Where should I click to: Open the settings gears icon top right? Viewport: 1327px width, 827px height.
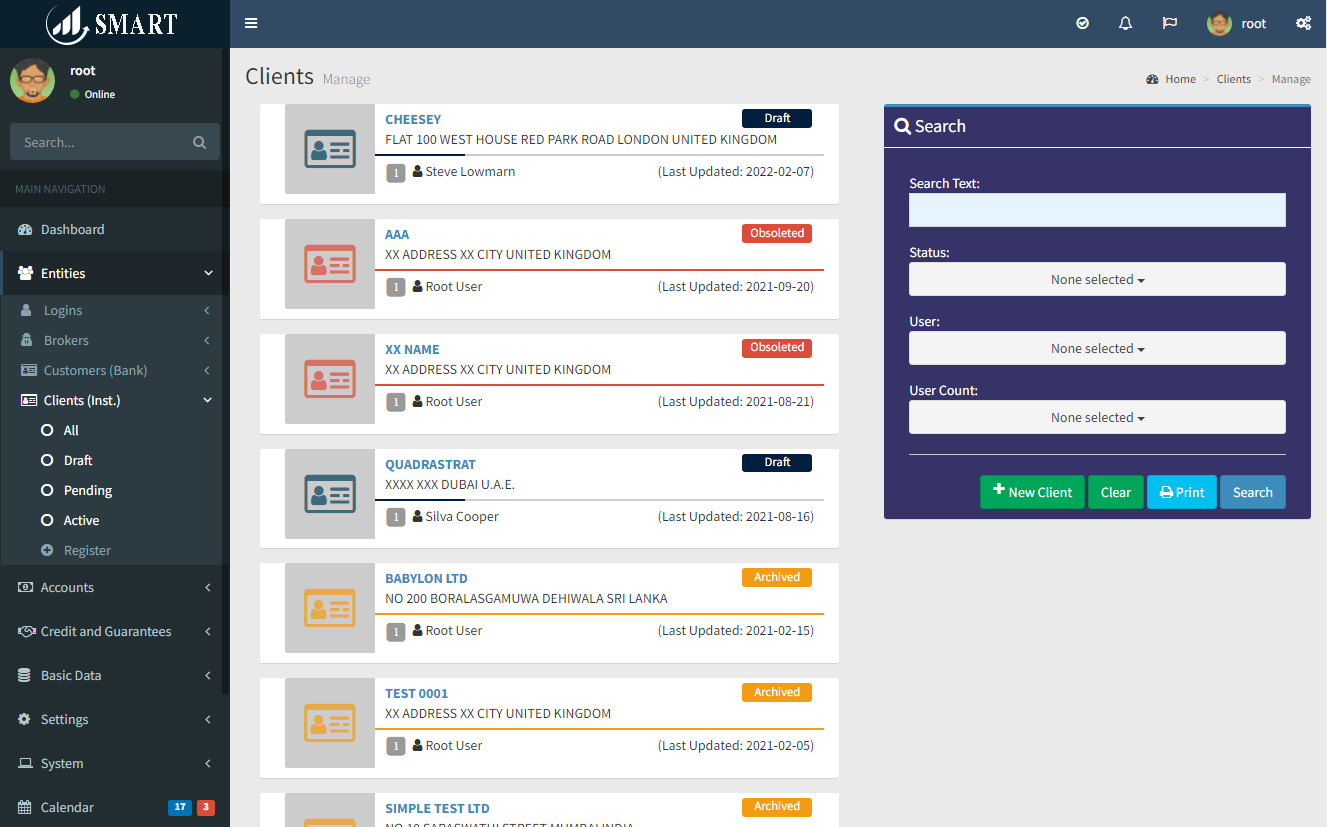1303,23
